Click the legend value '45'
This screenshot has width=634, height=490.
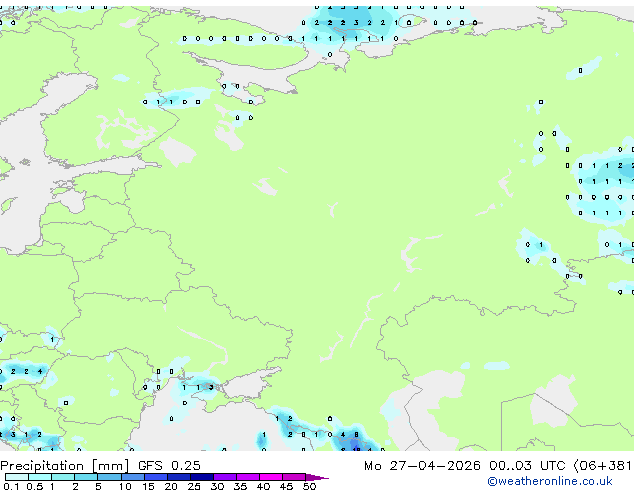coord(286,486)
